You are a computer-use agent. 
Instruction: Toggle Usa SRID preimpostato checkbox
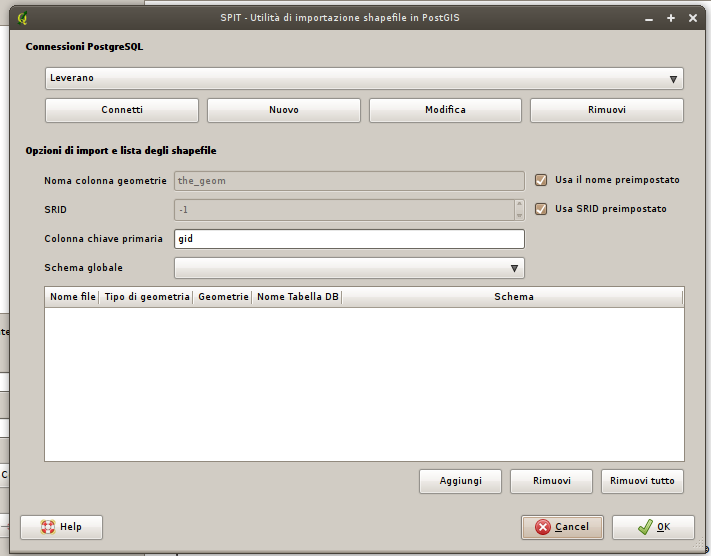click(541, 209)
